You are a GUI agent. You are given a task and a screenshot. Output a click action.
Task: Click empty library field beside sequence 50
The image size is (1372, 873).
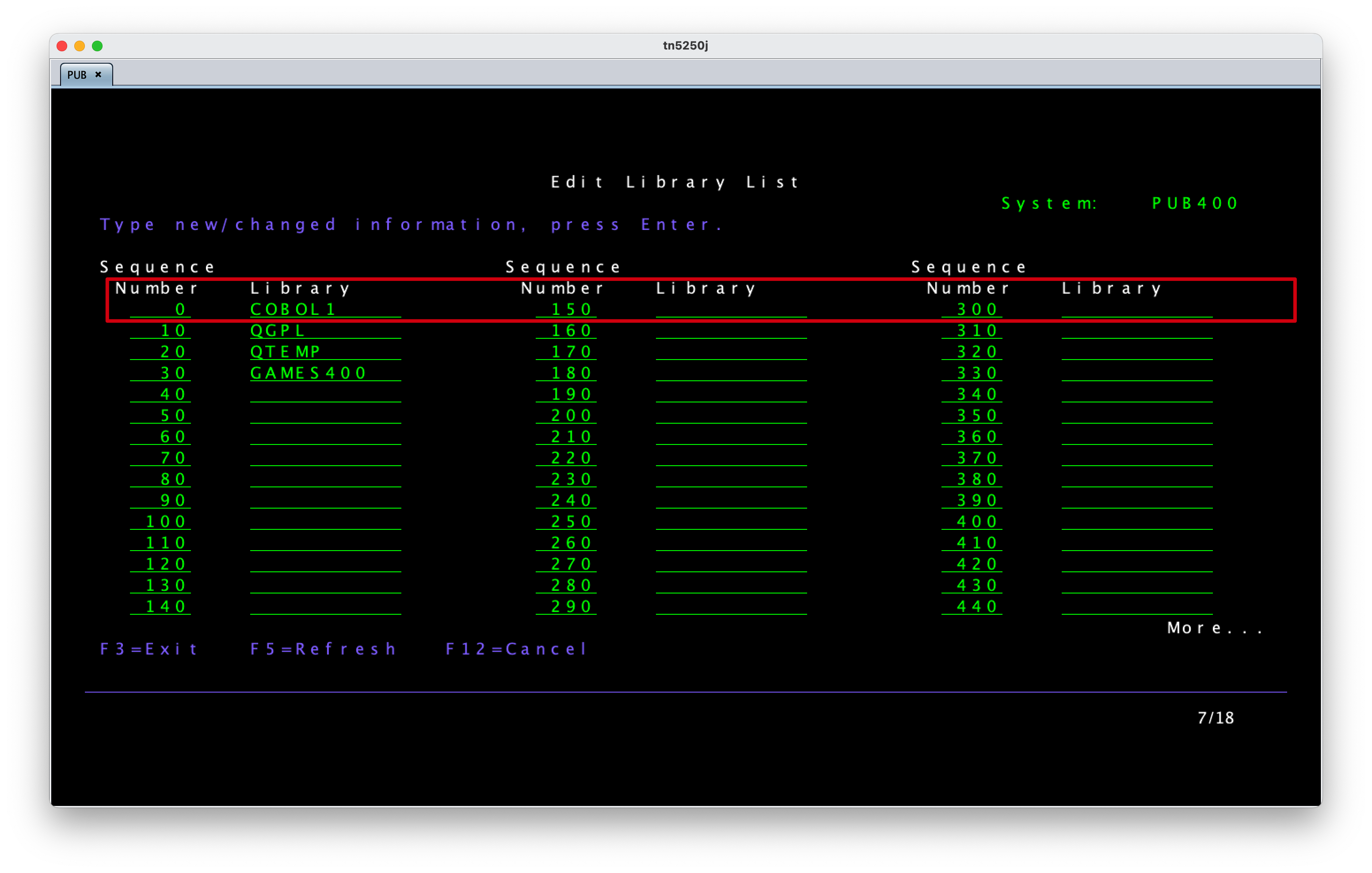coord(325,416)
